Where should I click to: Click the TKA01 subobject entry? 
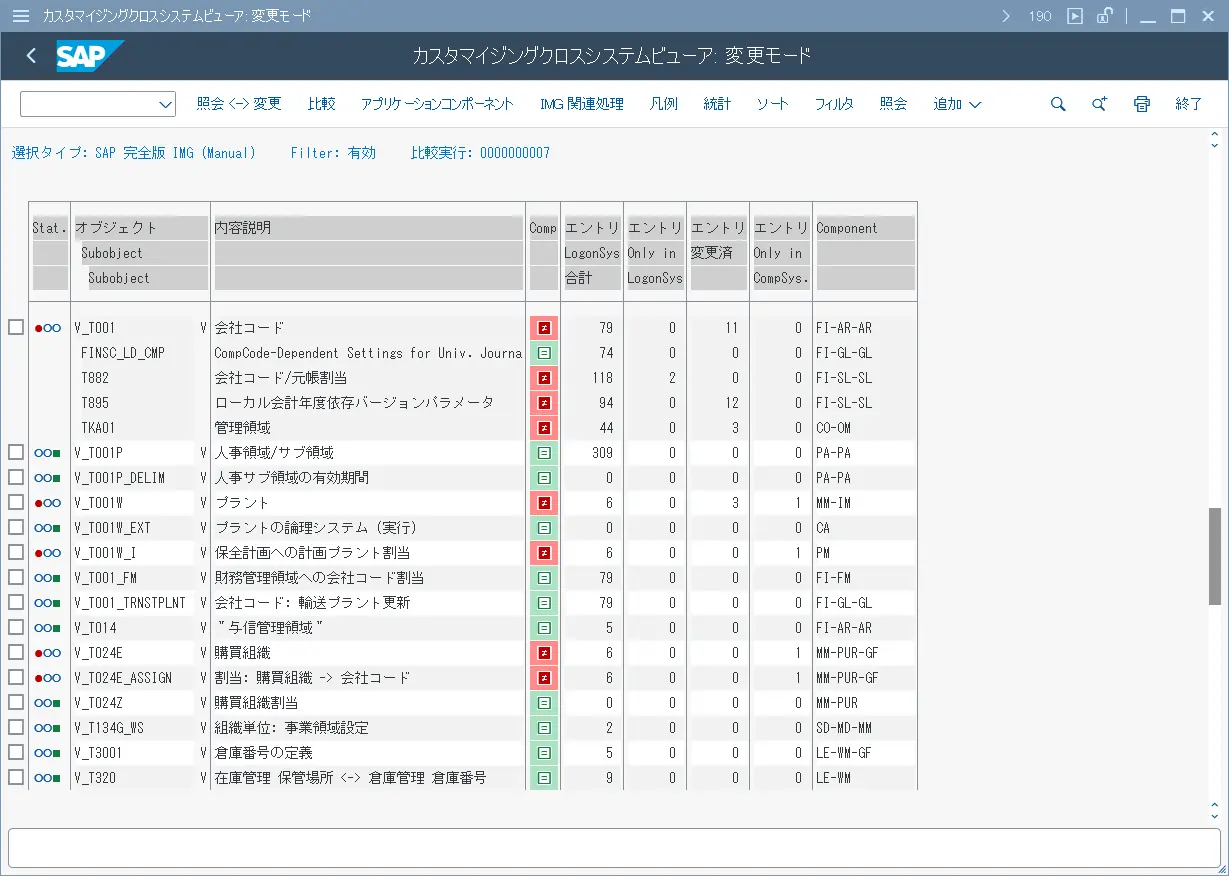point(98,428)
